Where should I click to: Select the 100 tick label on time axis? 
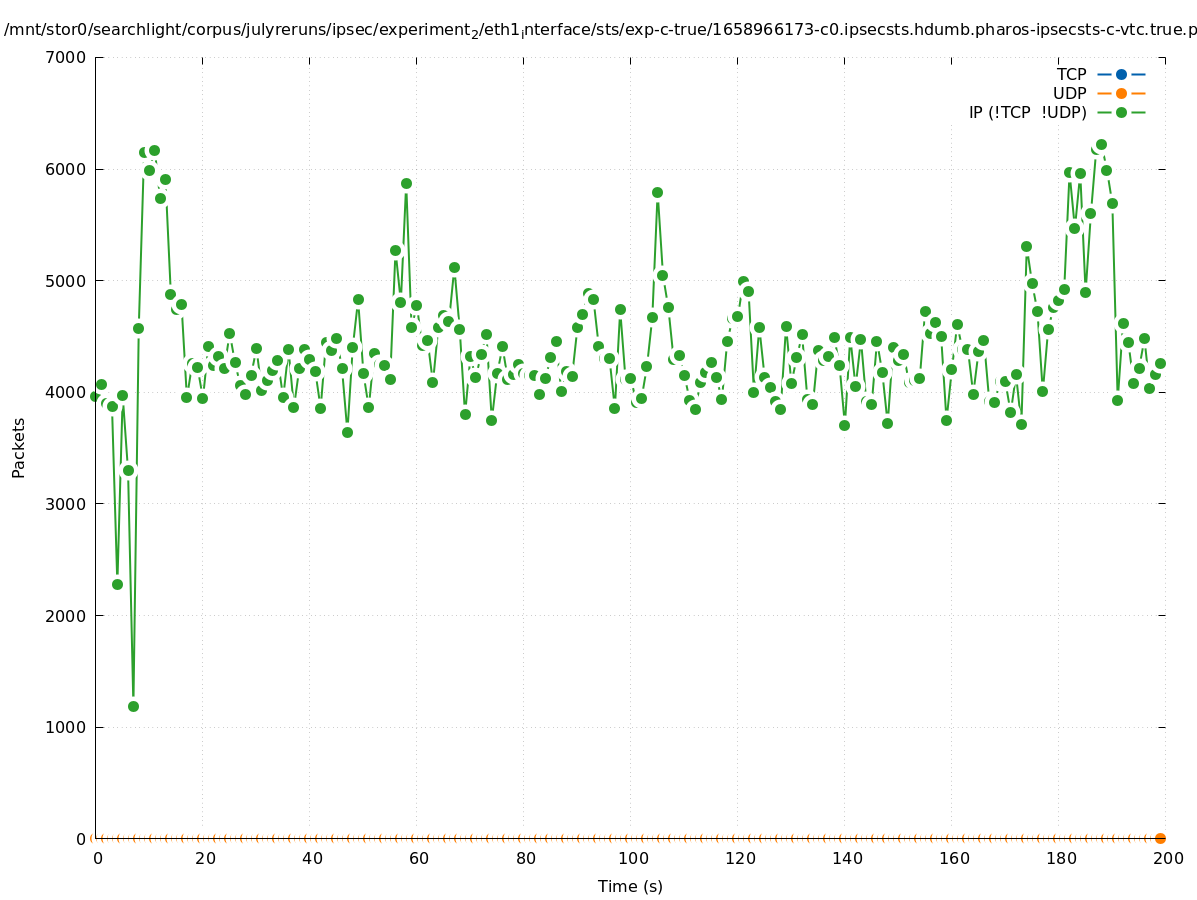click(632, 858)
